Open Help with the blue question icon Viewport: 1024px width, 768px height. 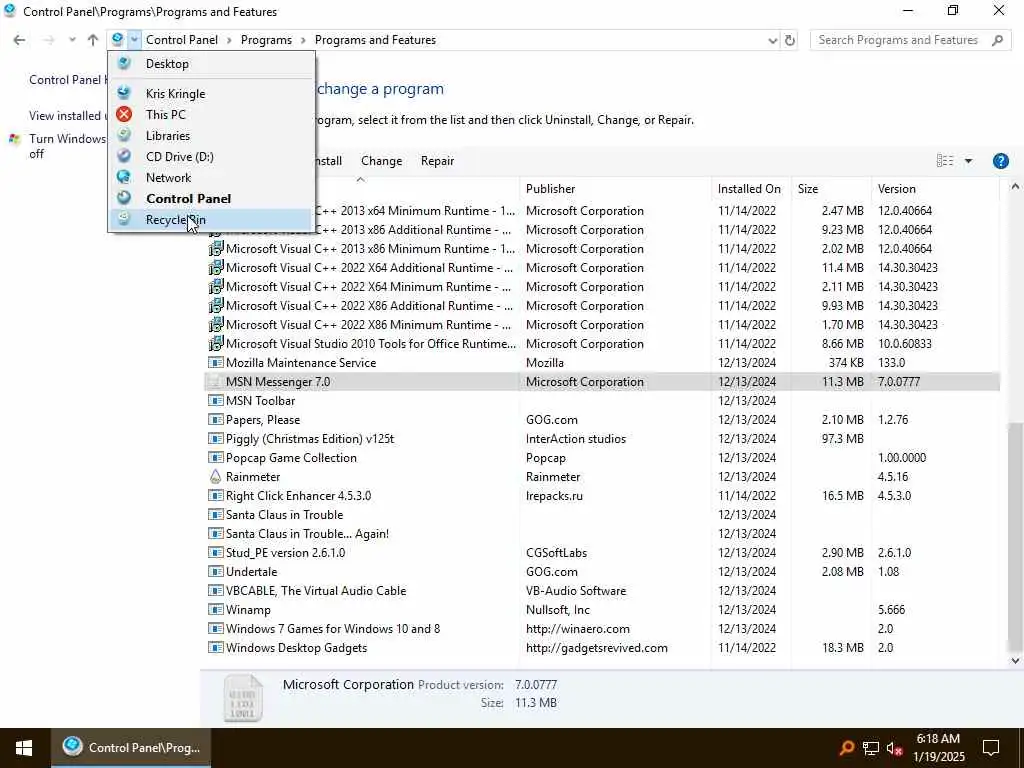click(x=1000, y=161)
